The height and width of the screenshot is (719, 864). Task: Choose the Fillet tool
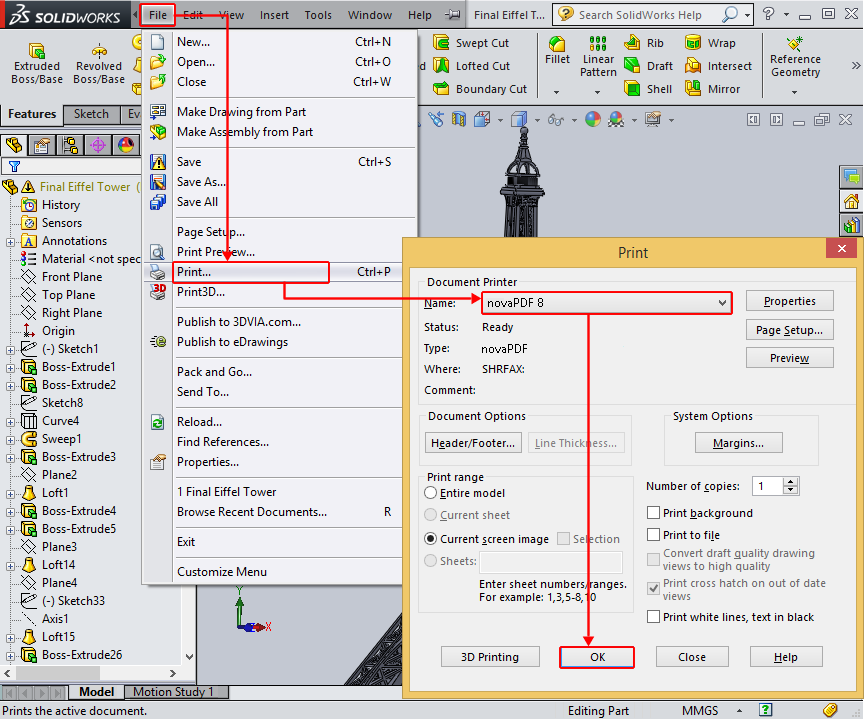click(x=557, y=51)
